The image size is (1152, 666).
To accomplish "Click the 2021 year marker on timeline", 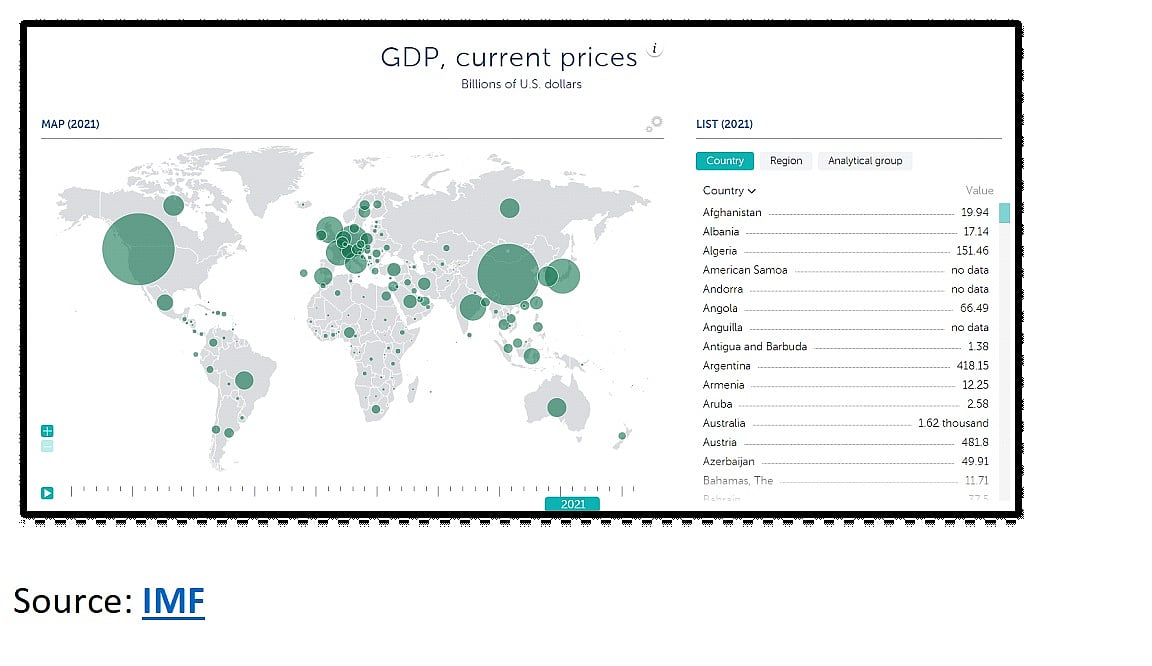I will (572, 504).
